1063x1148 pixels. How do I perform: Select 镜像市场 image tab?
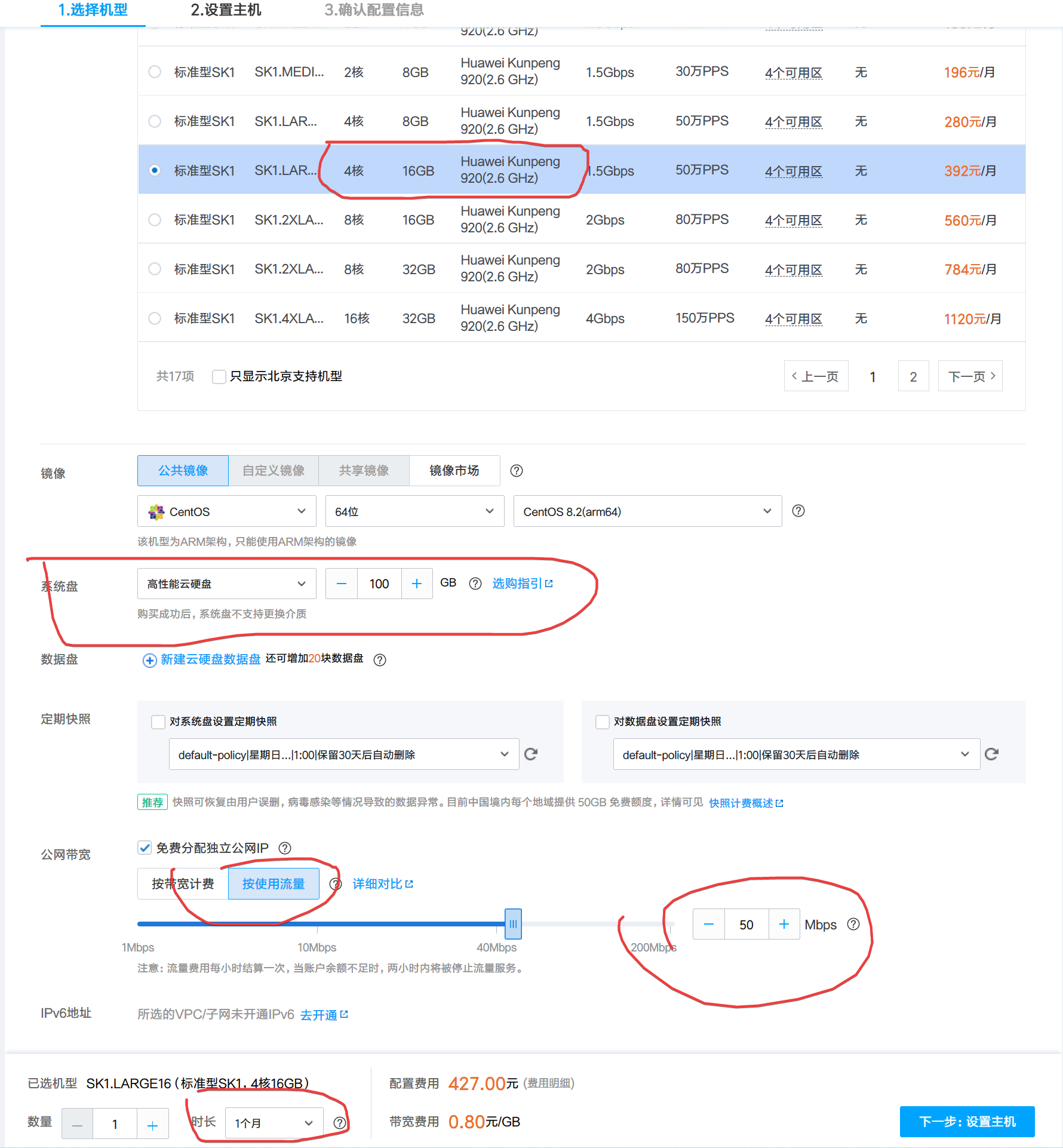454,471
